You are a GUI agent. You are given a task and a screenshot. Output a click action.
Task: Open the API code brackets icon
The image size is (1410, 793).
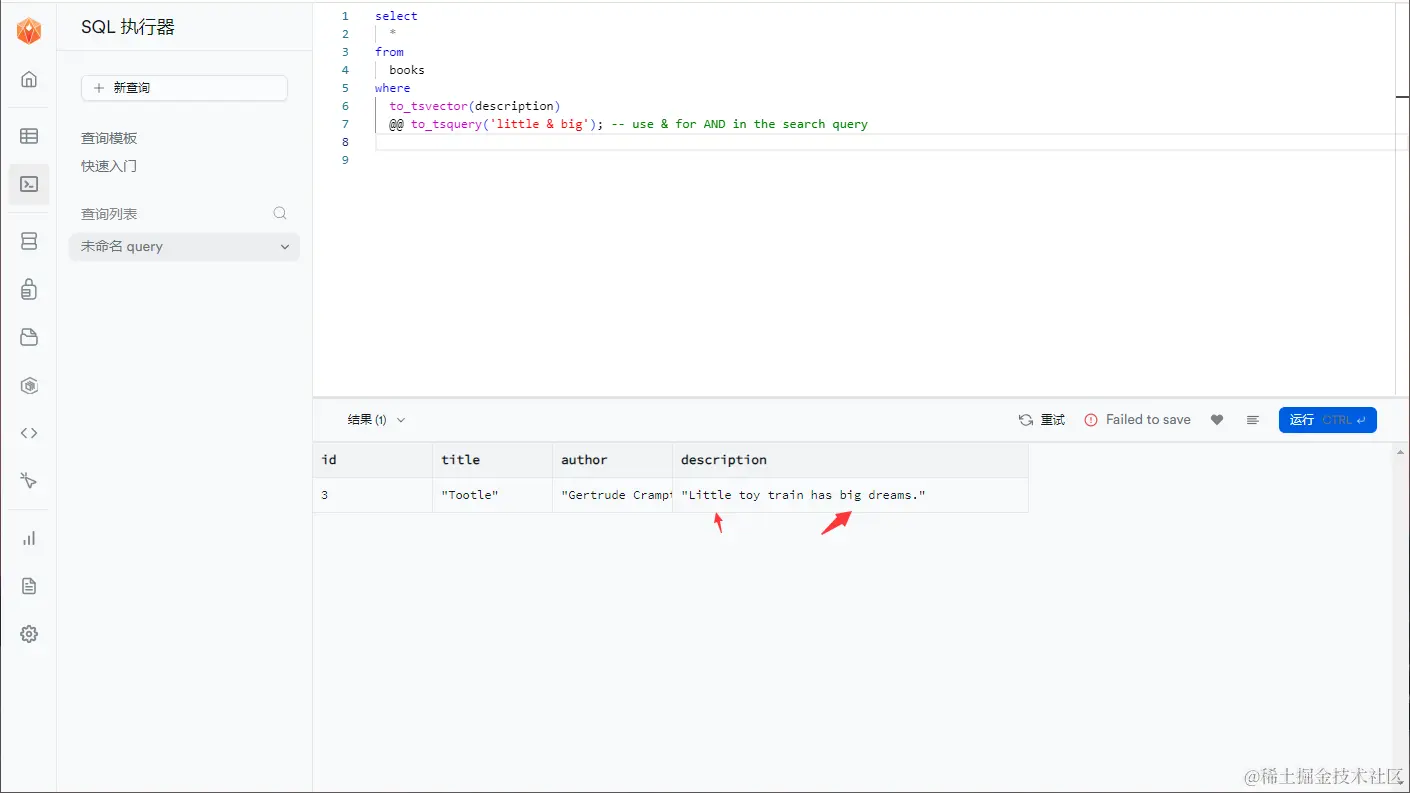click(29, 433)
